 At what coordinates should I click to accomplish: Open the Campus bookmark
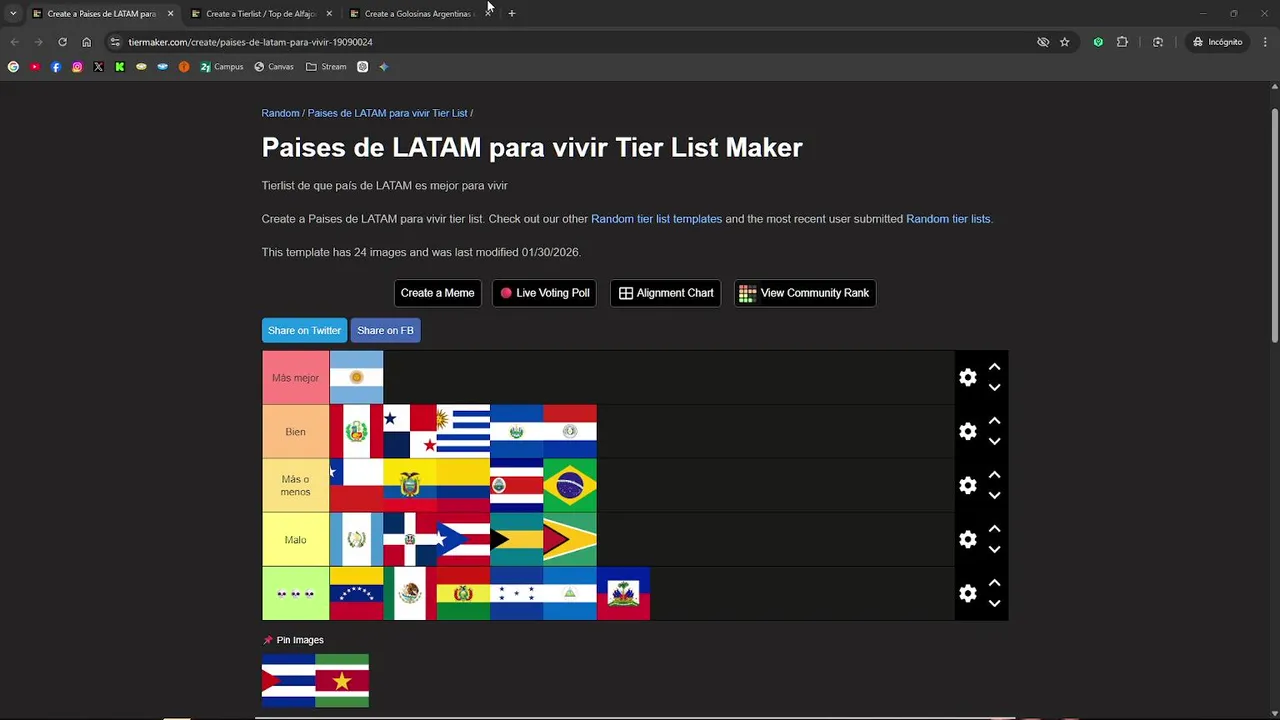point(221,67)
